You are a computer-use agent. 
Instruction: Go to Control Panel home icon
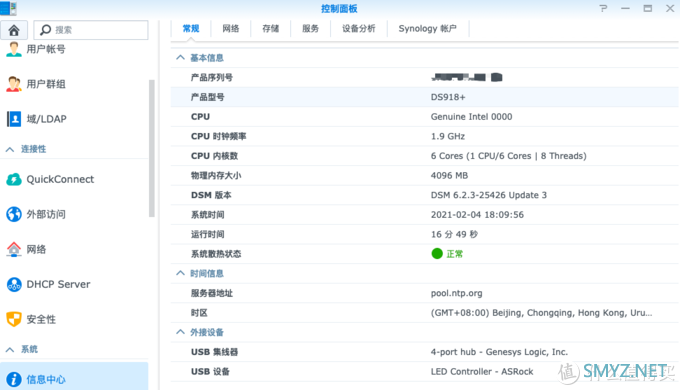(x=14, y=30)
